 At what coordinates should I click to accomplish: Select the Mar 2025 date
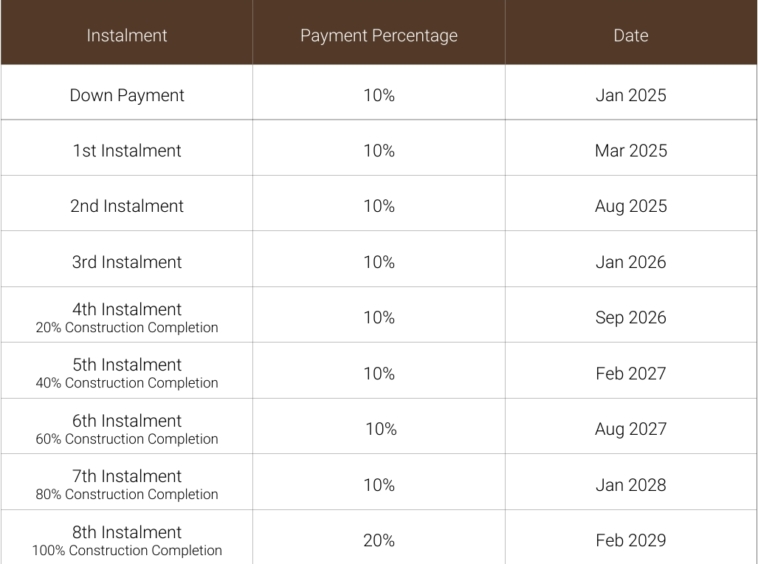tap(630, 151)
